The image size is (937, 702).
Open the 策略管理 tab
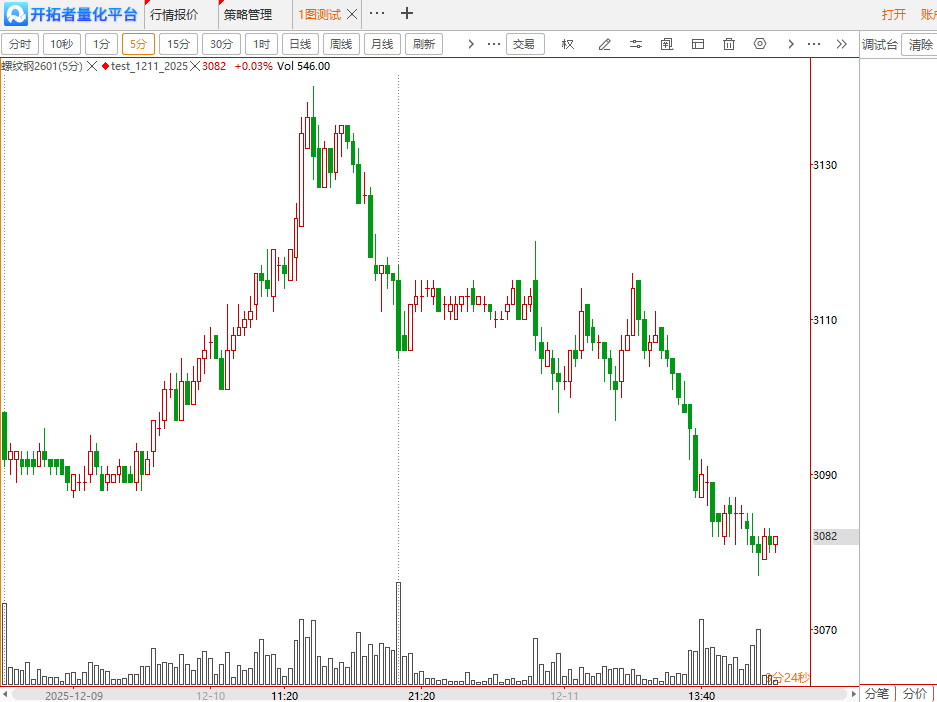tap(247, 15)
